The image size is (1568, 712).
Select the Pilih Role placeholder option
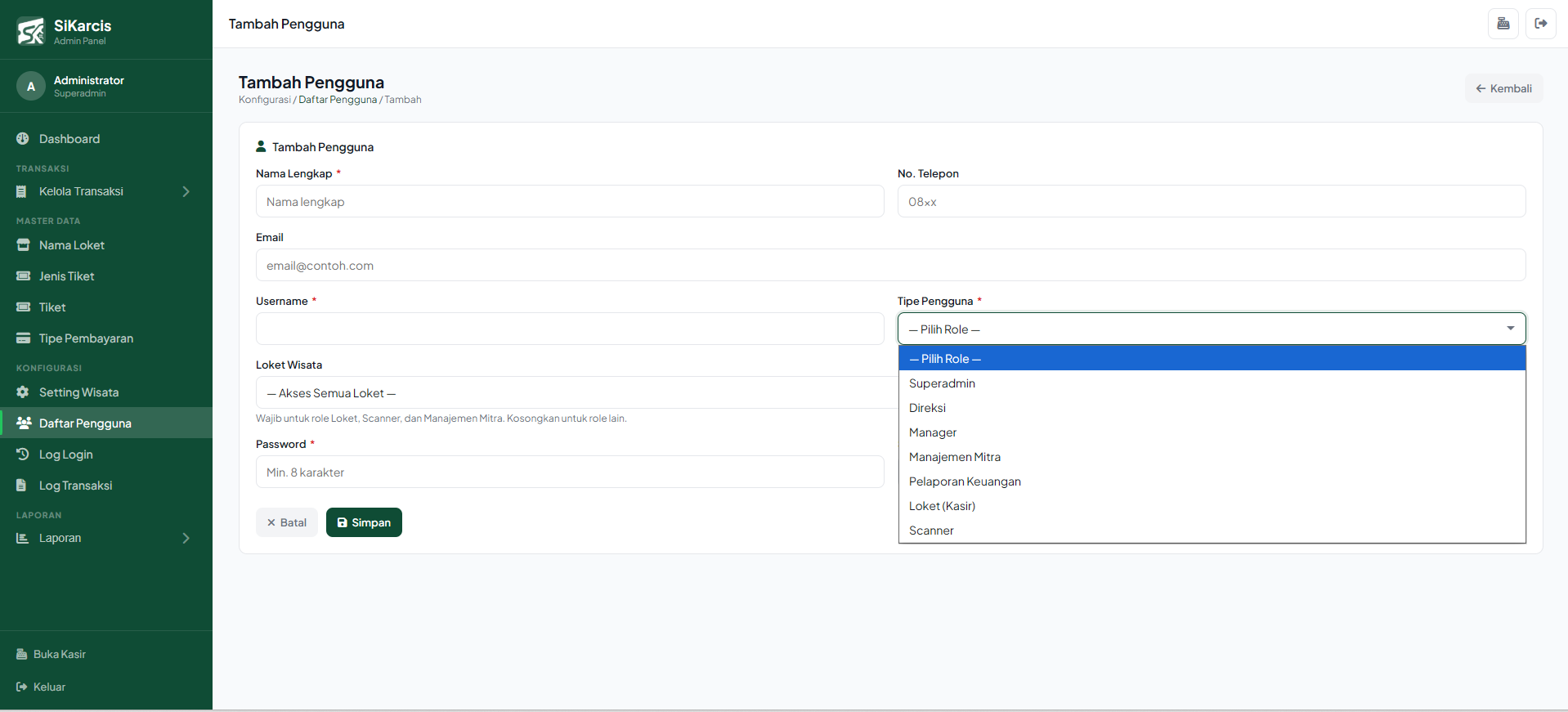pos(1212,359)
